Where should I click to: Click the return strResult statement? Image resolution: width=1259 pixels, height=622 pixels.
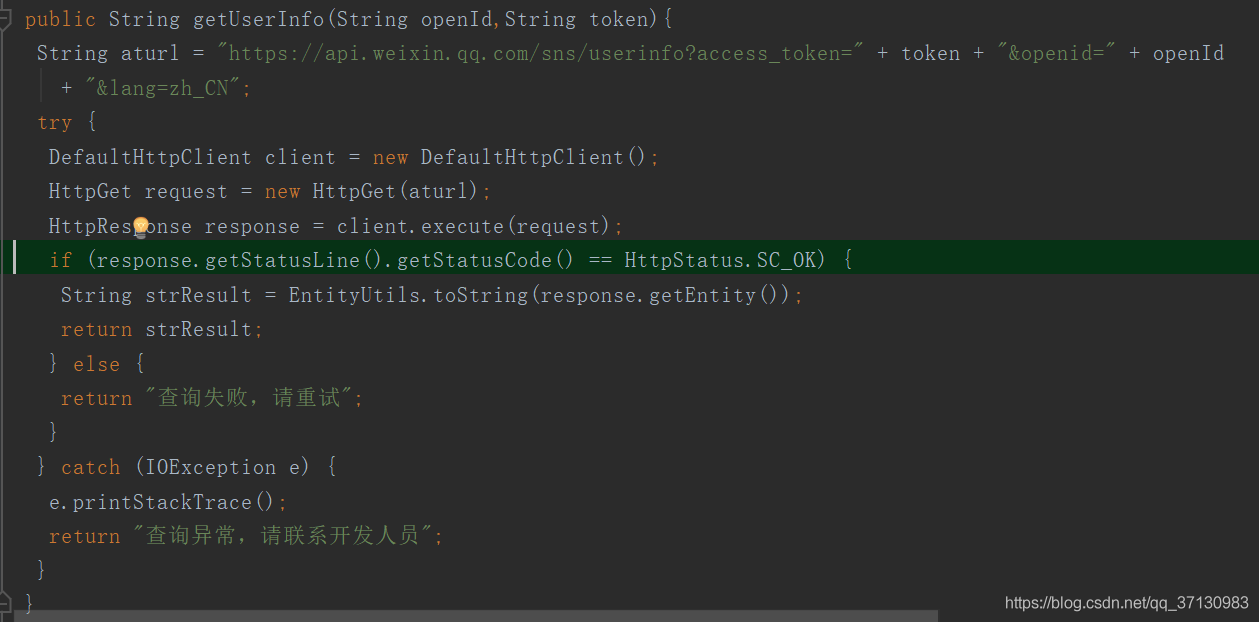pos(161,329)
